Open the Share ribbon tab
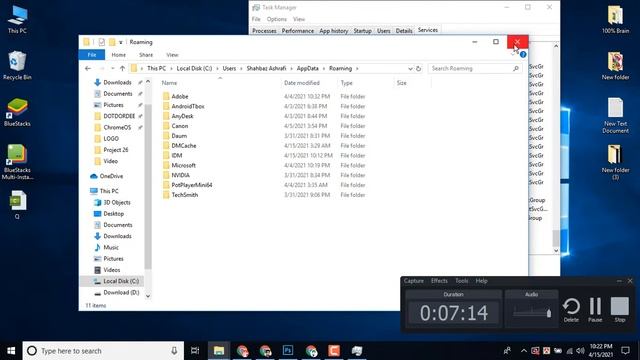The image size is (640, 360). coord(146,55)
